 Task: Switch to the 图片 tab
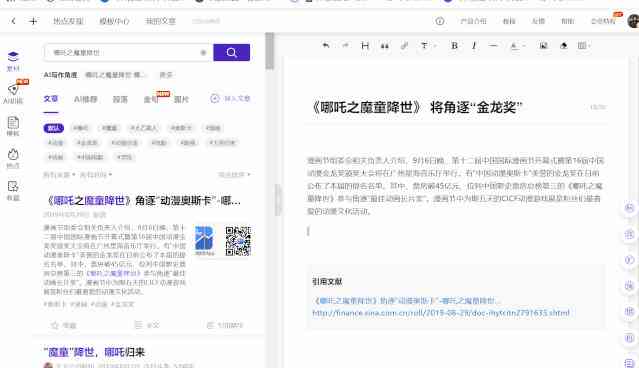click(x=181, y=99)
